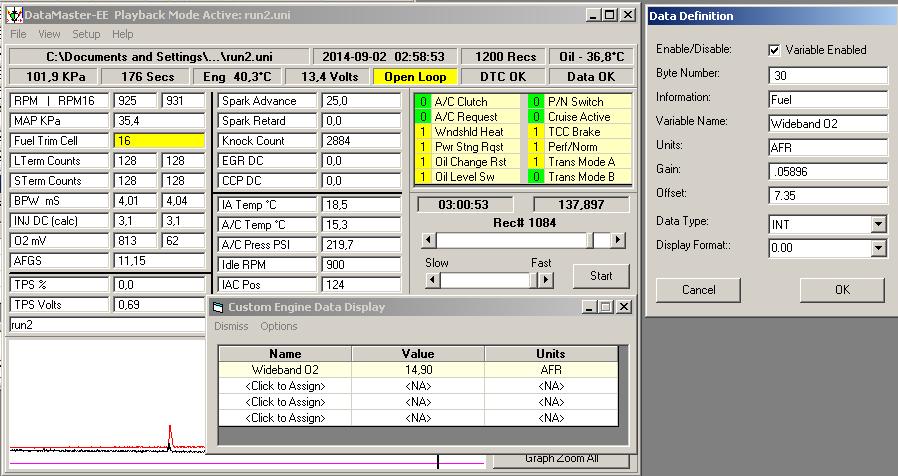Click Trans Mode A status indicator
This screenshot has width=898, height=476.
(535, 162)
